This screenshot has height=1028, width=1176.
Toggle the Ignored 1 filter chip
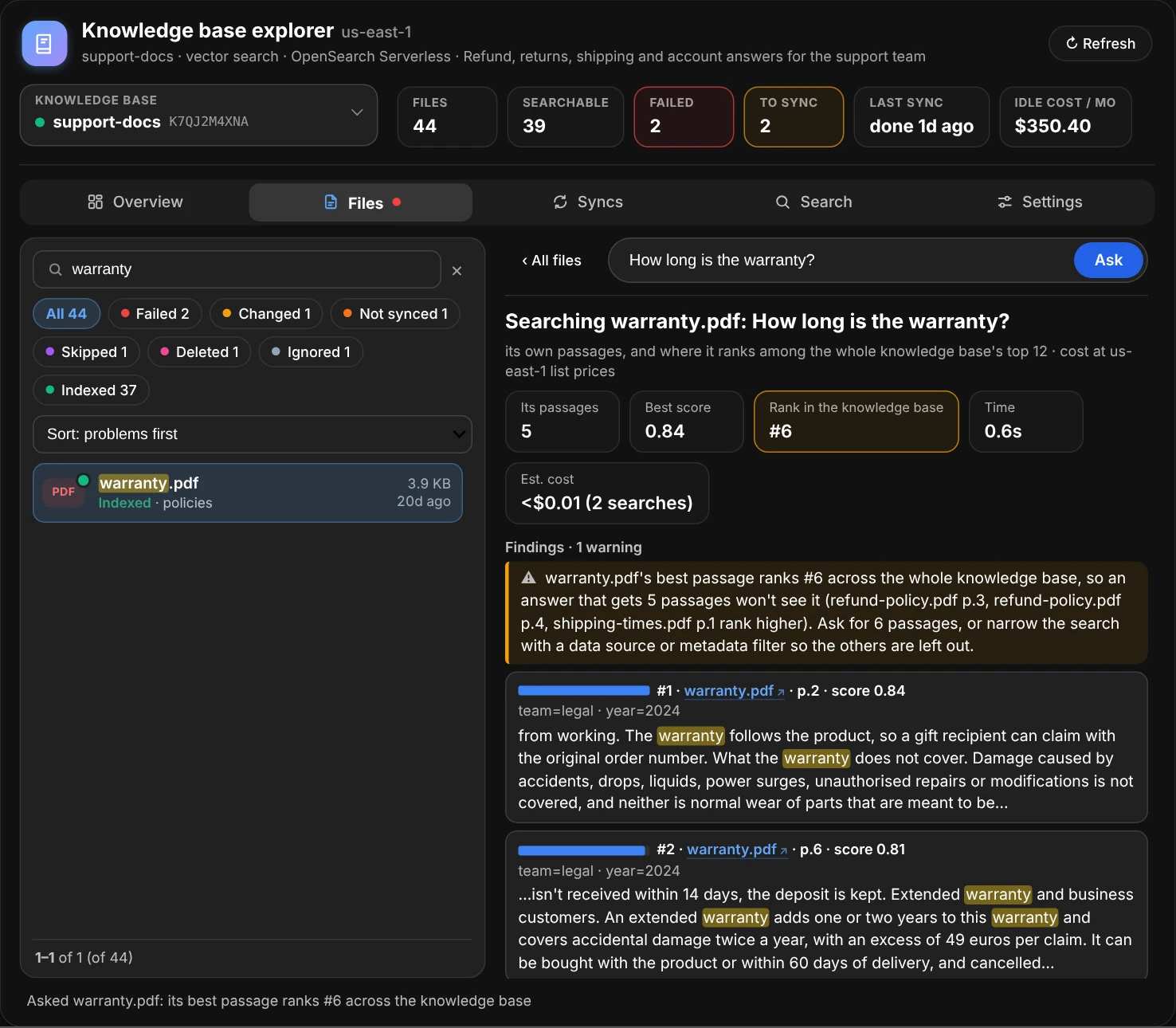coord(311,352)
